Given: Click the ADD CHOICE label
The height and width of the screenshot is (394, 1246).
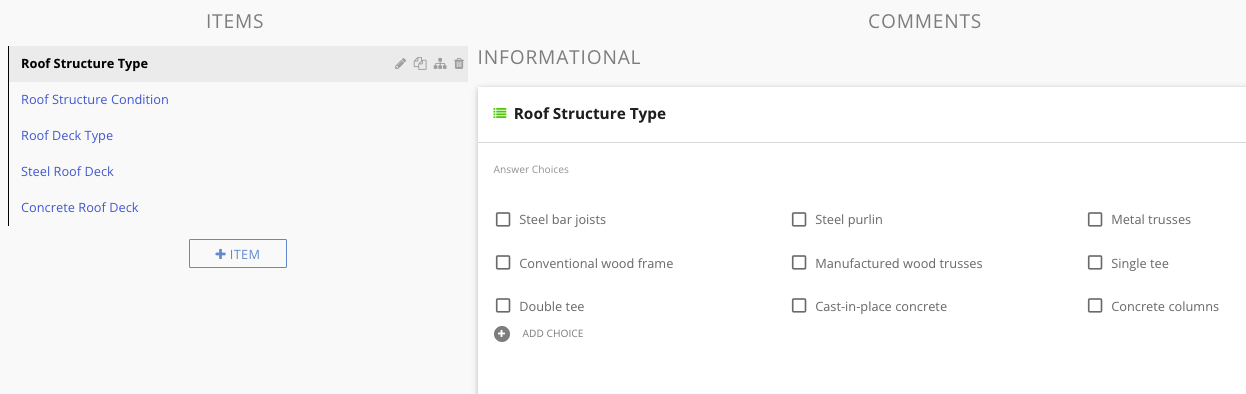Looking at the screenshot, I should [x=553, y=334].
